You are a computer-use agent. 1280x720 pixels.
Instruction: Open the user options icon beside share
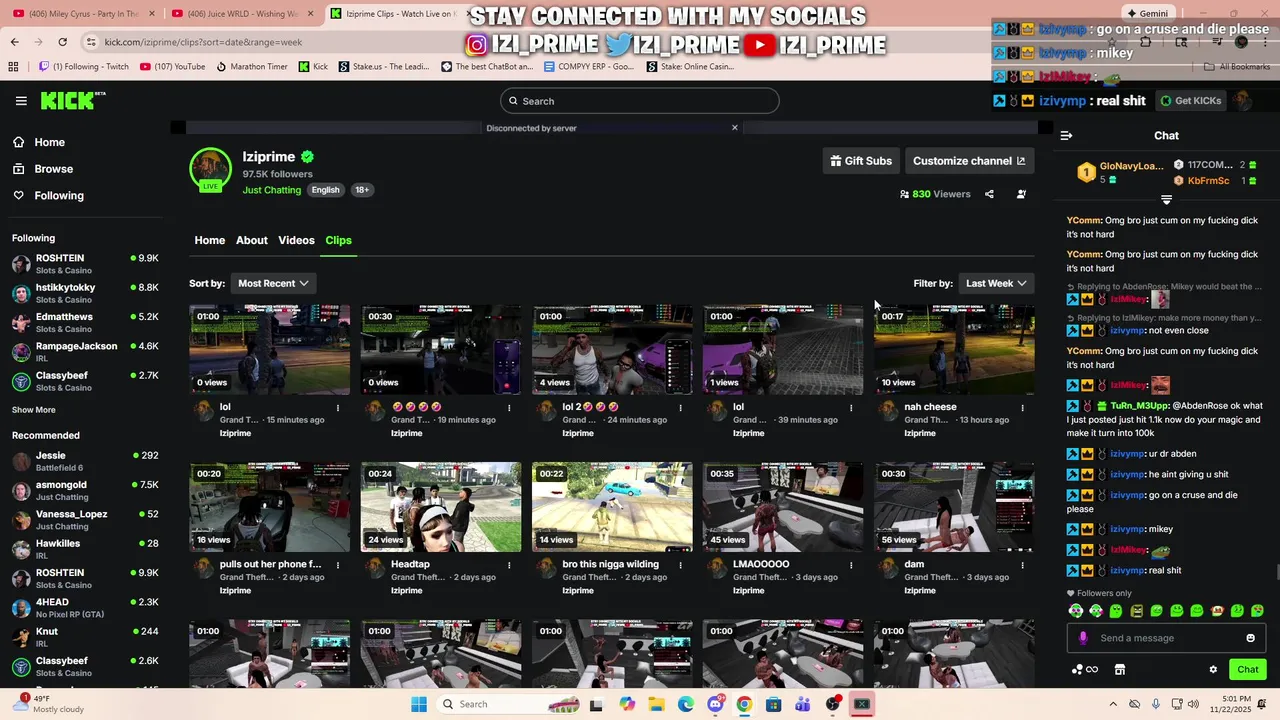click(1021, 194)
